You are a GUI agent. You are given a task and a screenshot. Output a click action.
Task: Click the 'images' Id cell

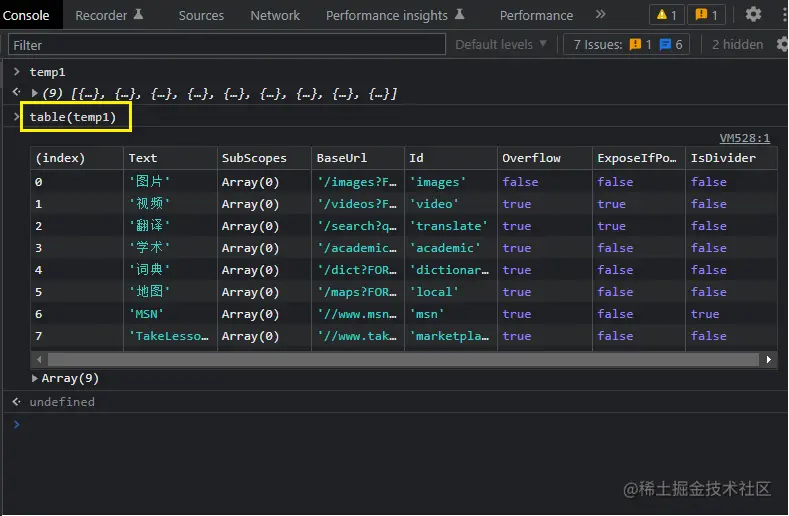tap(451, 182)
